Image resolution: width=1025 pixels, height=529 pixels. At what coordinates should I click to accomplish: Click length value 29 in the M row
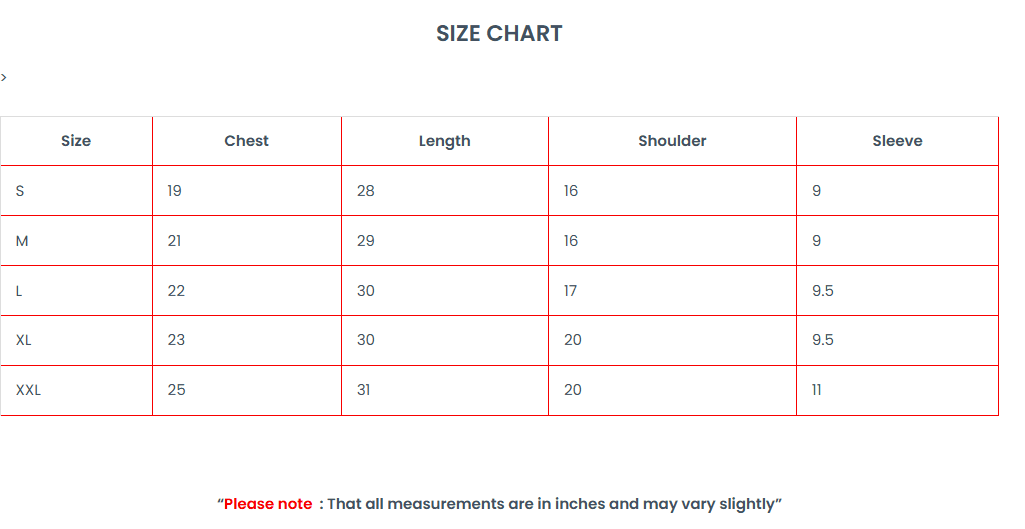(x=365, y=241)
